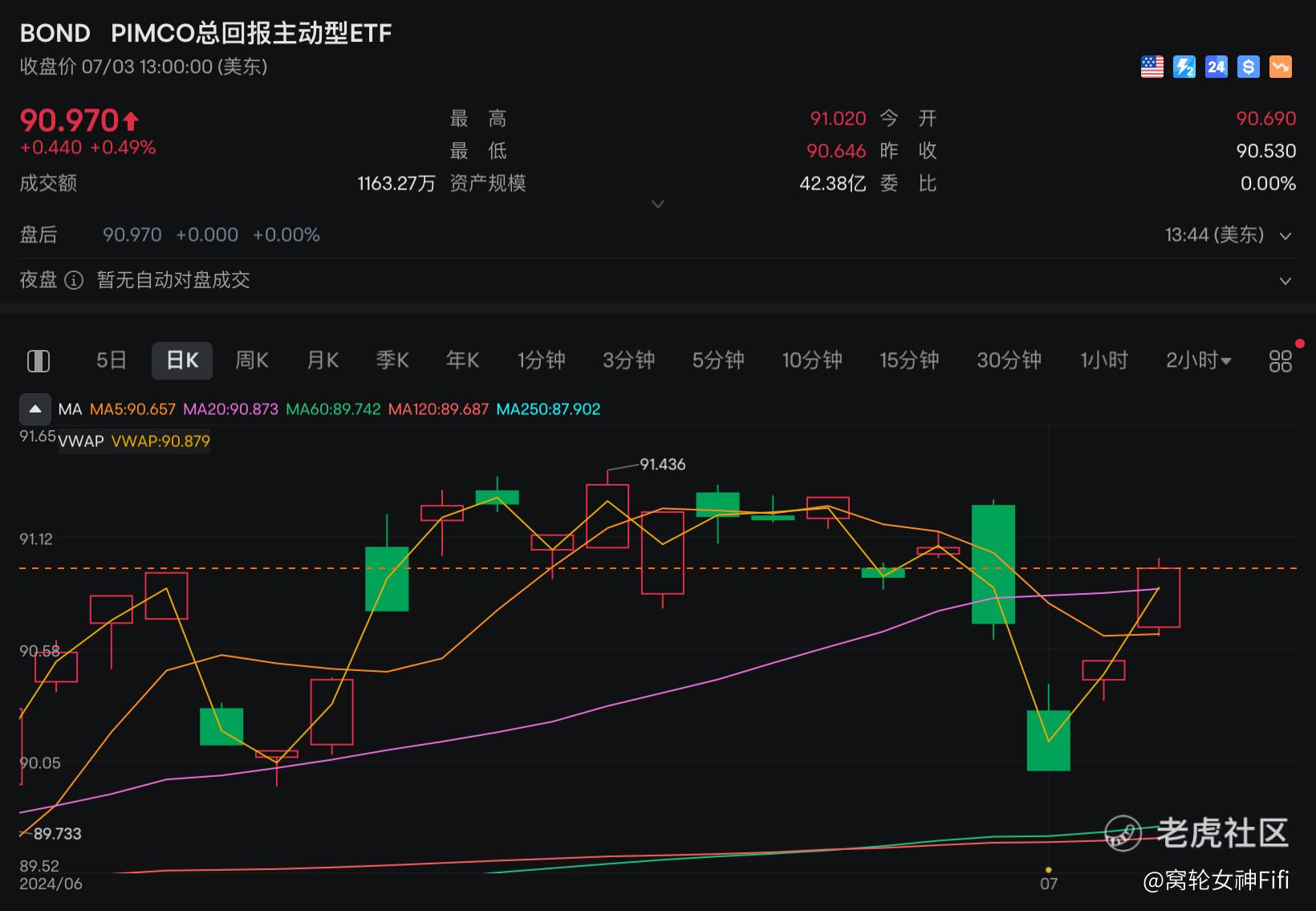The height and width of the screenshot is (911, 1316).
Task: Tap the VWAP:90.879 indicator label
Action: (160, 441)
